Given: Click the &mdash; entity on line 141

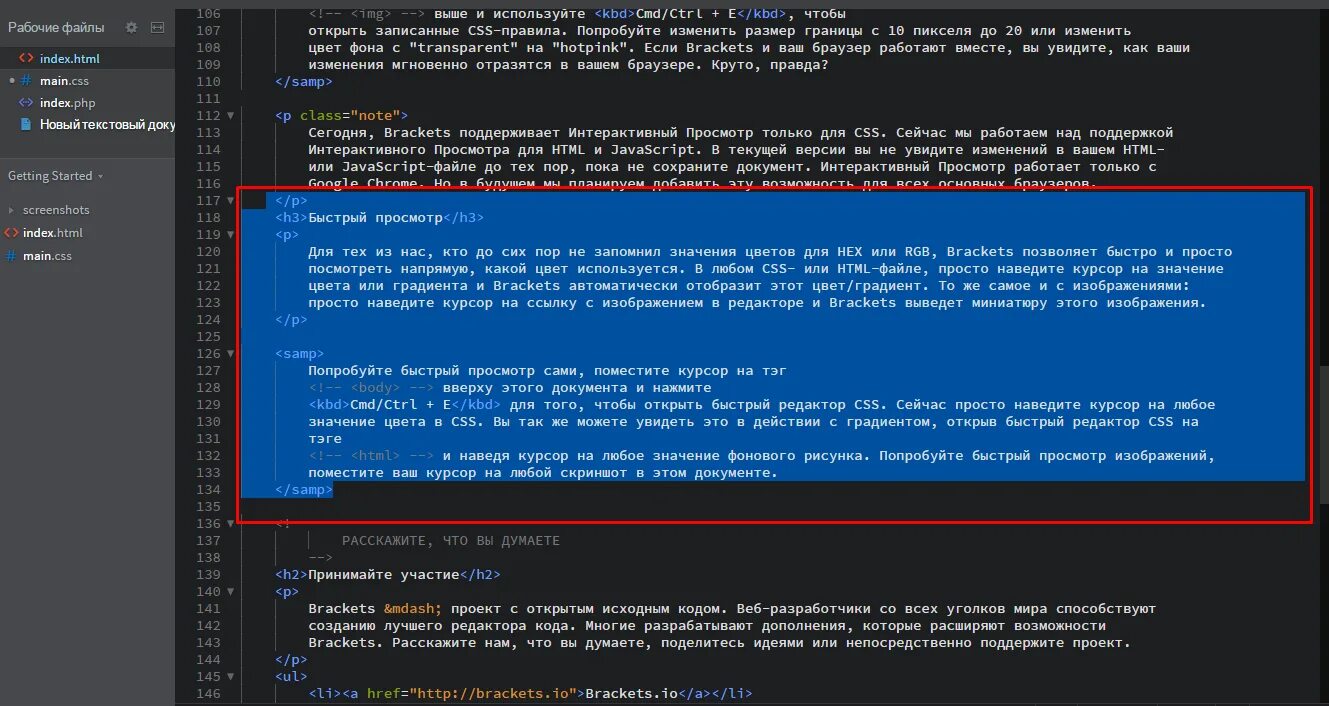Looking at the screenshot, I should 413,609.
